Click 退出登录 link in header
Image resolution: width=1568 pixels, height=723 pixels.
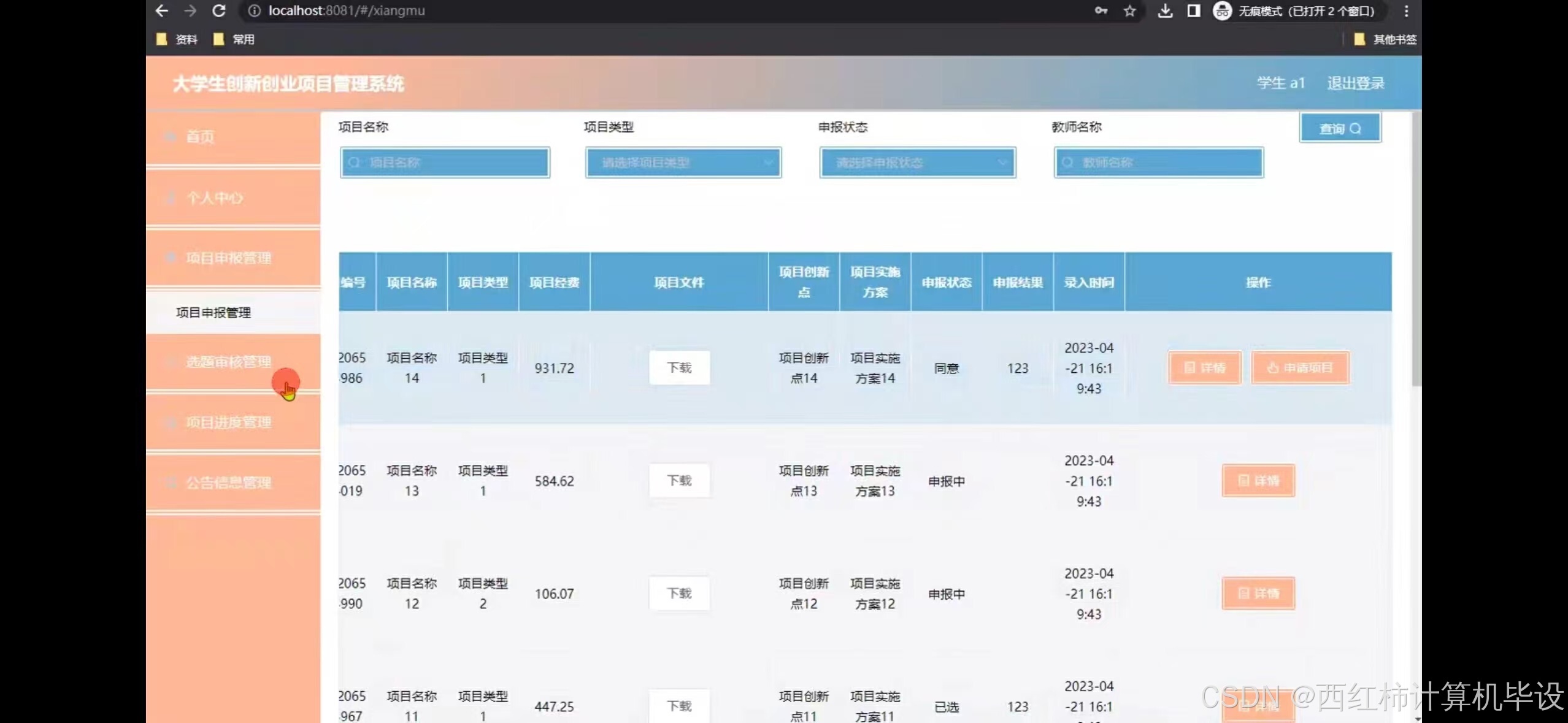pyautogui.click(x=1356, y=83)
